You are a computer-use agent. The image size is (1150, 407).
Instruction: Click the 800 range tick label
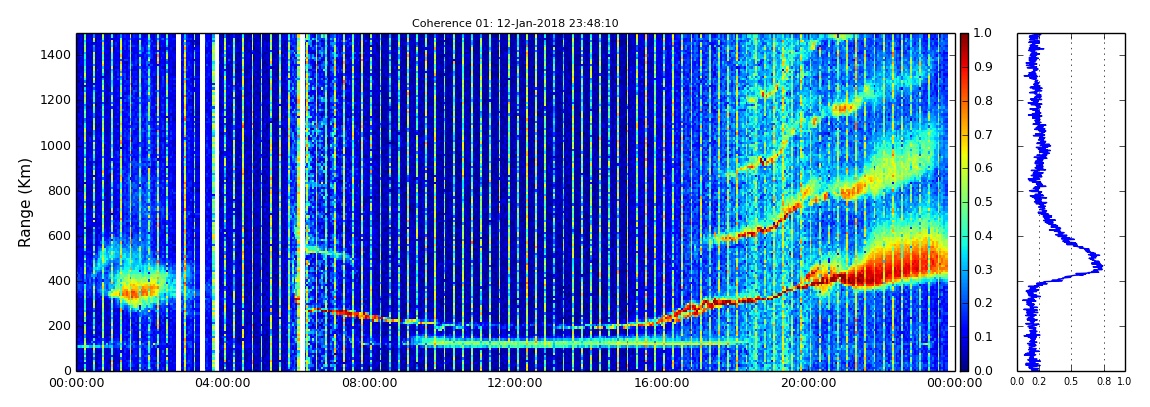59,191
